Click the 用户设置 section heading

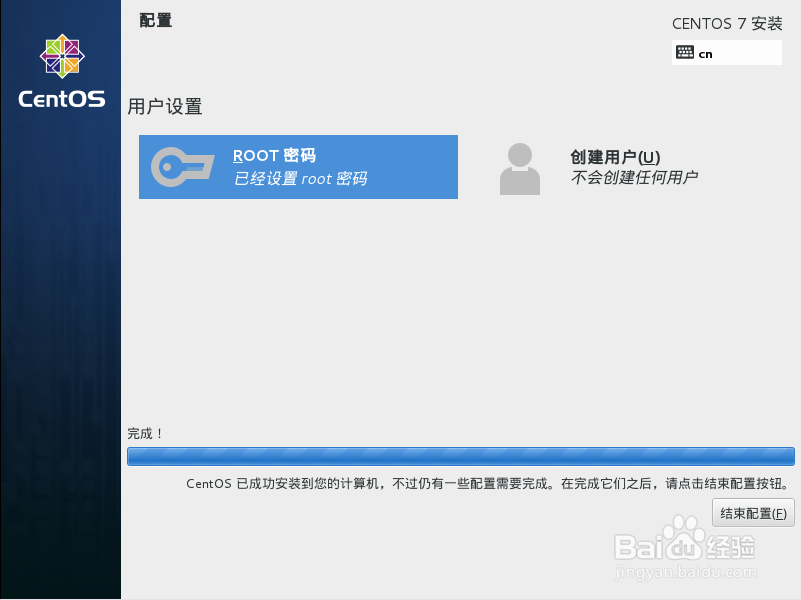pos(164,107)
